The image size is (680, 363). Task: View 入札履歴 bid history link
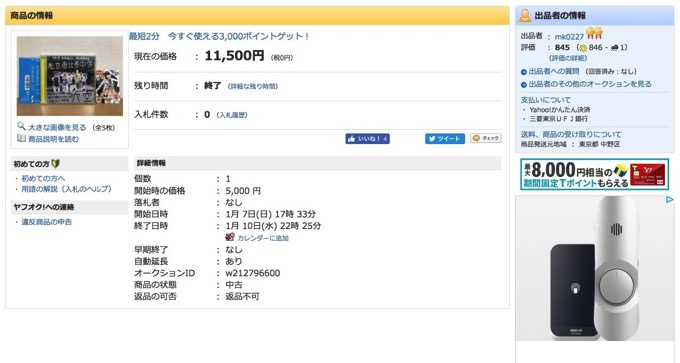232,115
